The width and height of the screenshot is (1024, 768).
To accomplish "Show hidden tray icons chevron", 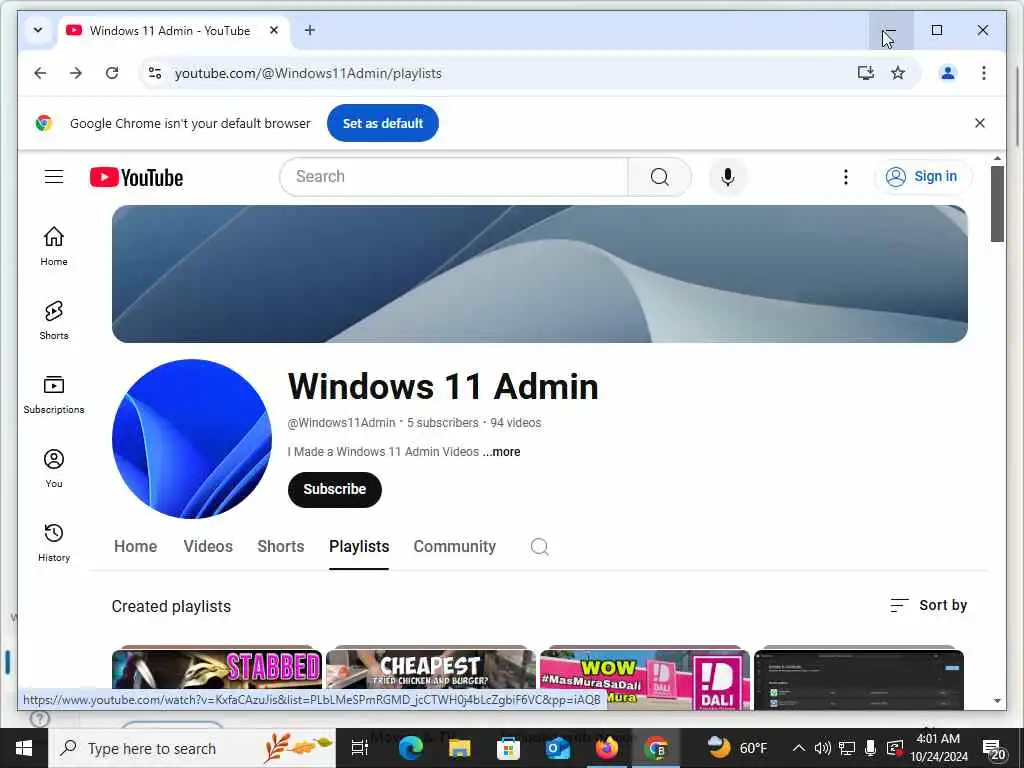I will [x=798, y=748].
